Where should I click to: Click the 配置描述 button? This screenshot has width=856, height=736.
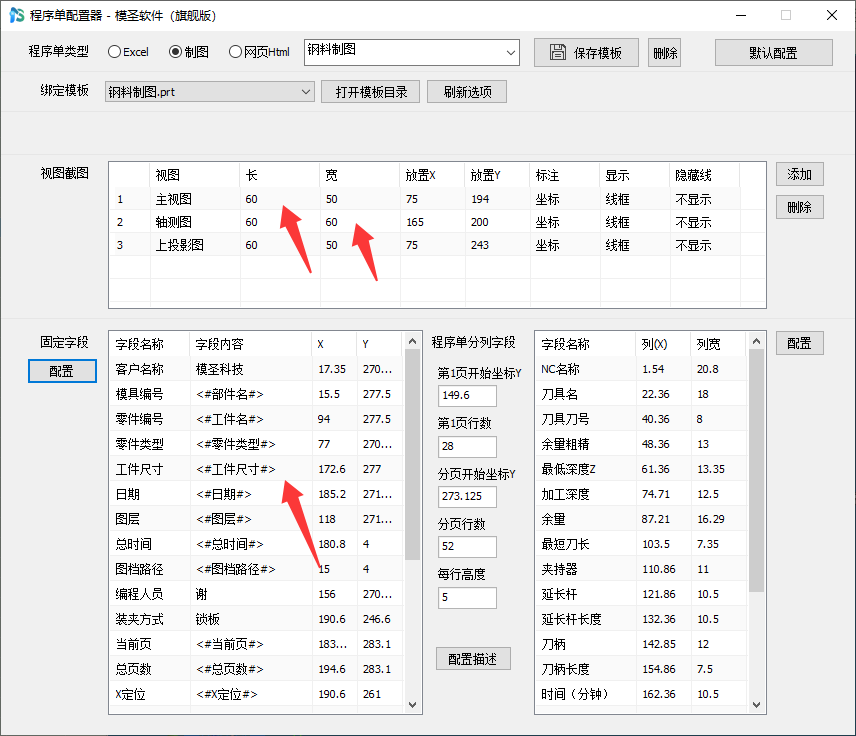click(473, 659)
